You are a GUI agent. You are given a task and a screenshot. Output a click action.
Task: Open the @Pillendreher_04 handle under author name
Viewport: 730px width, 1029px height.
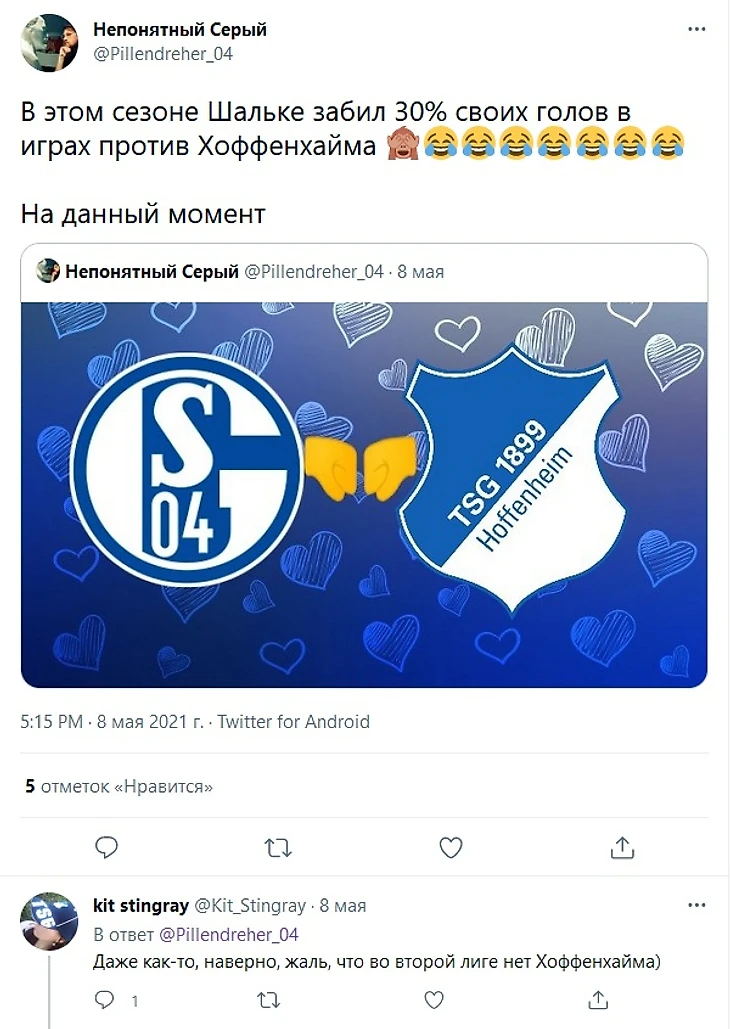163,54
